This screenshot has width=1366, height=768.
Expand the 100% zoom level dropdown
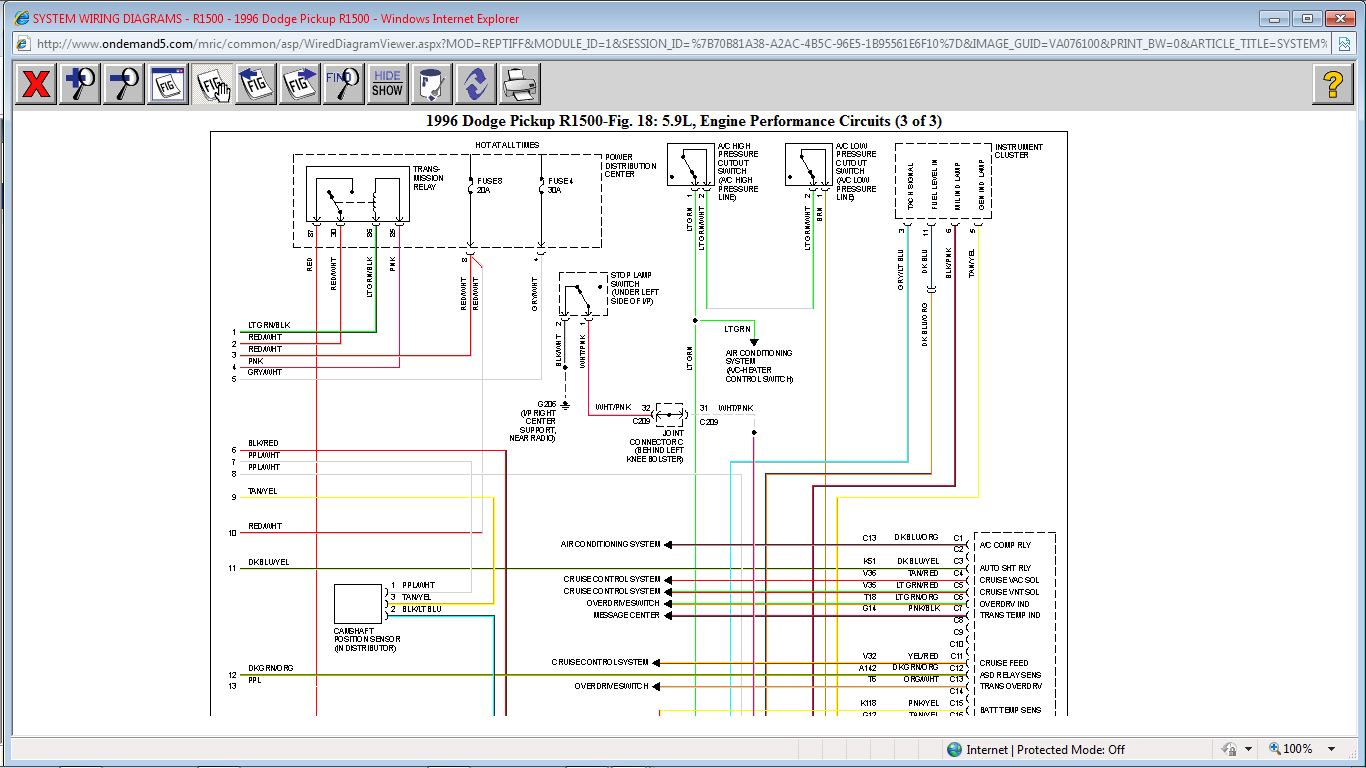point(1331,749)
